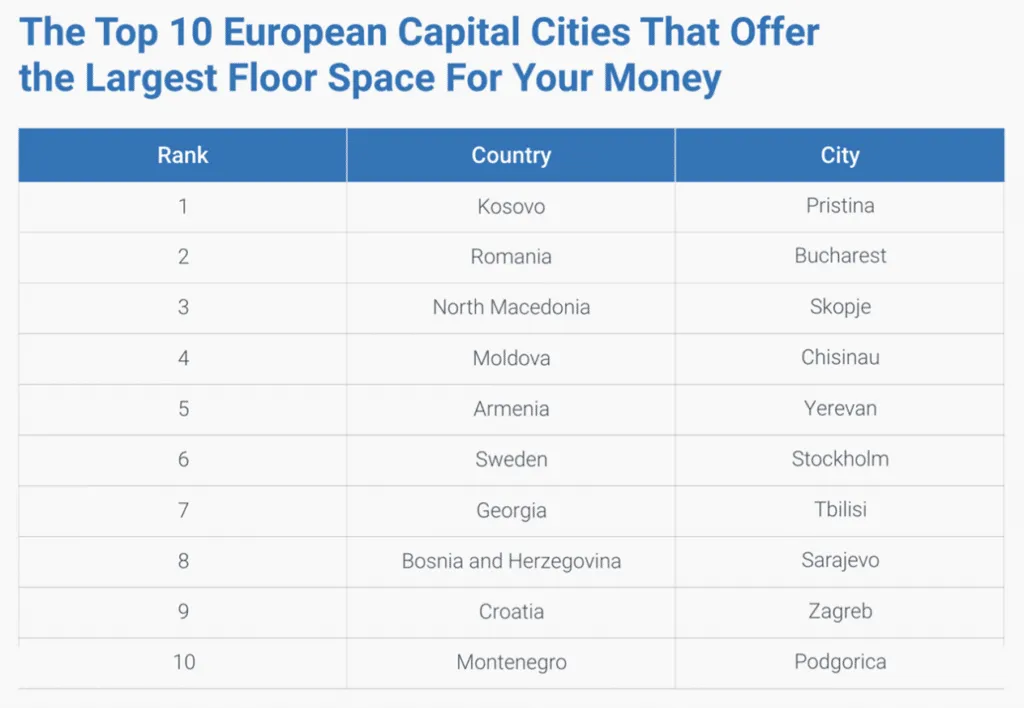Click the Bucharest city cell
1024x708 pixels.
pyautogui.click(x=840, y=257)
